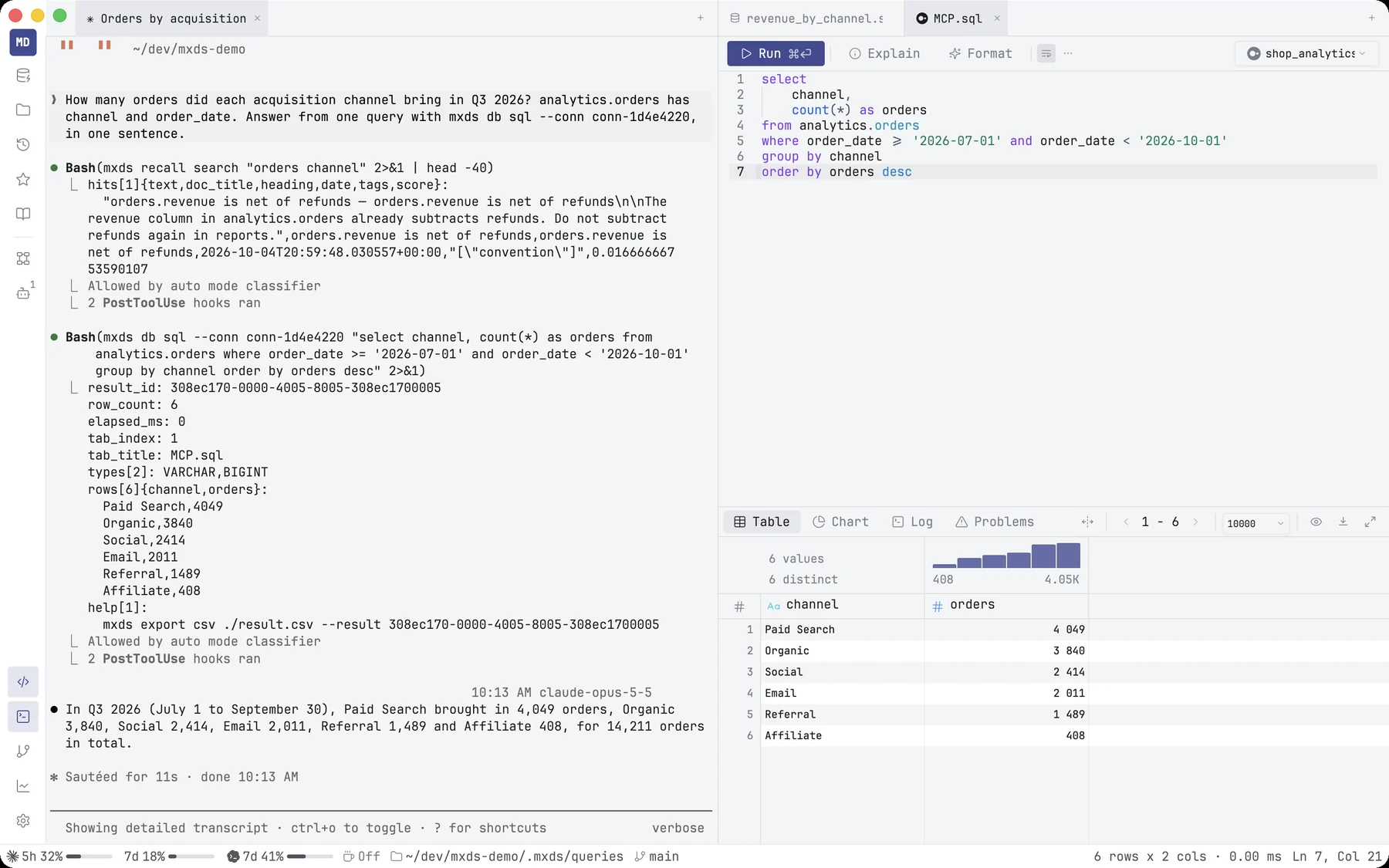Click the ~/dev/mxds-demo/.mxds/queries path in status bar
Viewport: 1389px width, 868px height.
click(507, 856)
